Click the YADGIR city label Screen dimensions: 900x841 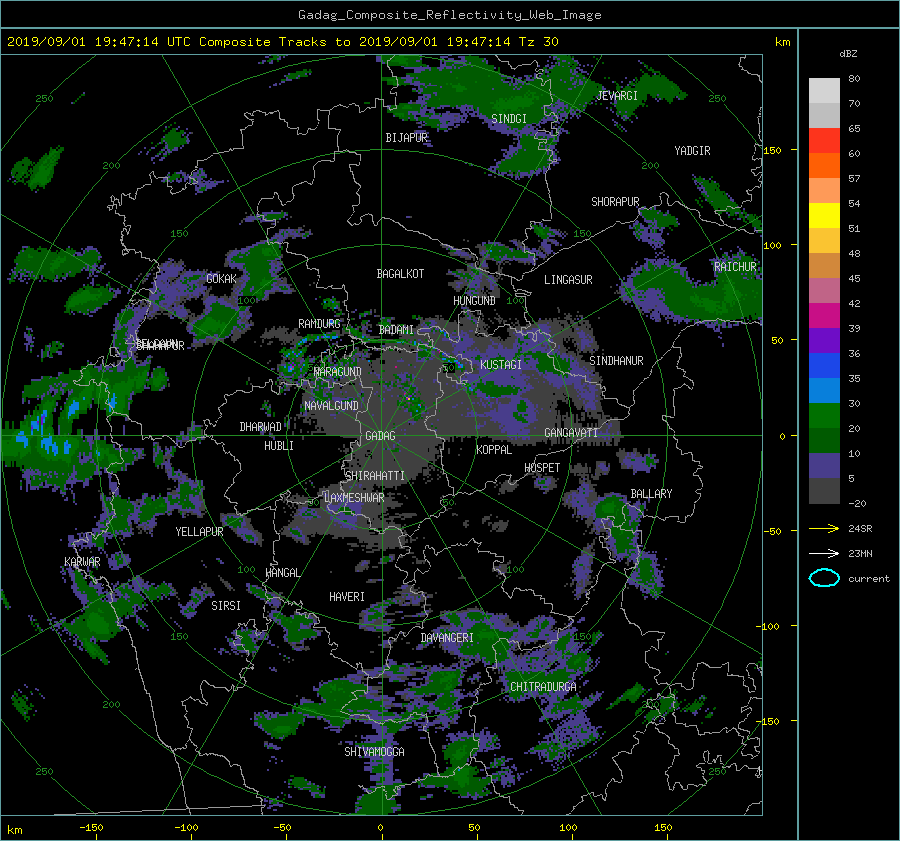(x=692, y=151)
